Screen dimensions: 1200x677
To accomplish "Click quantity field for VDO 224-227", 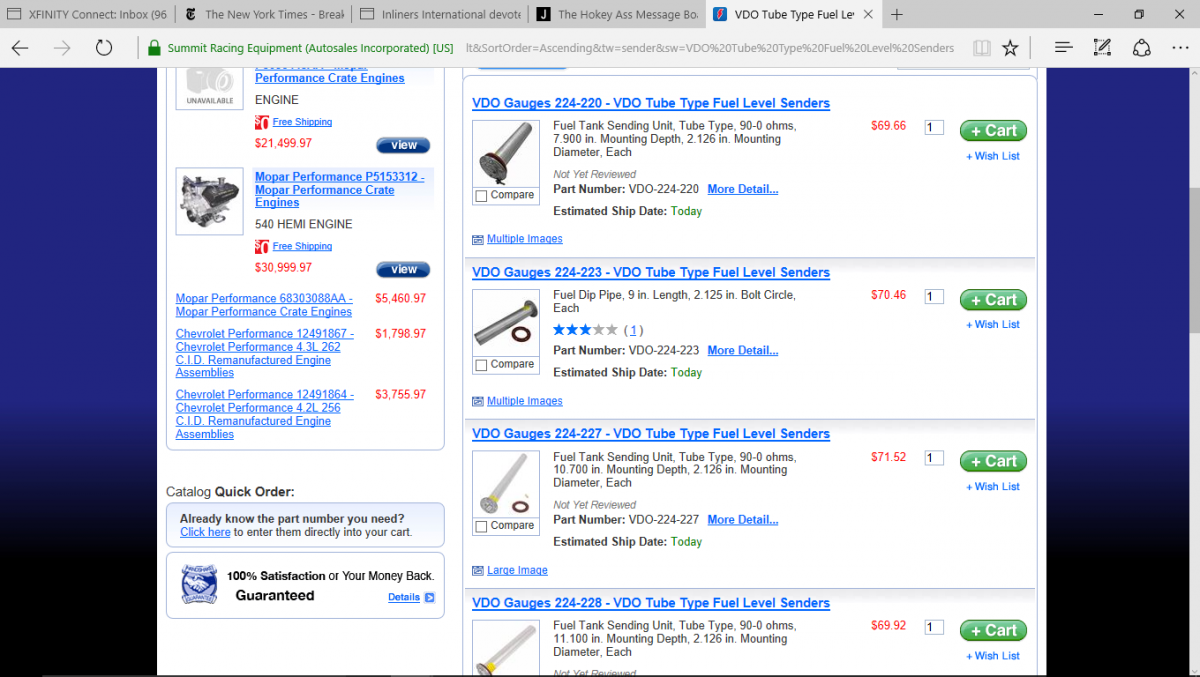I will click(934, 458).
